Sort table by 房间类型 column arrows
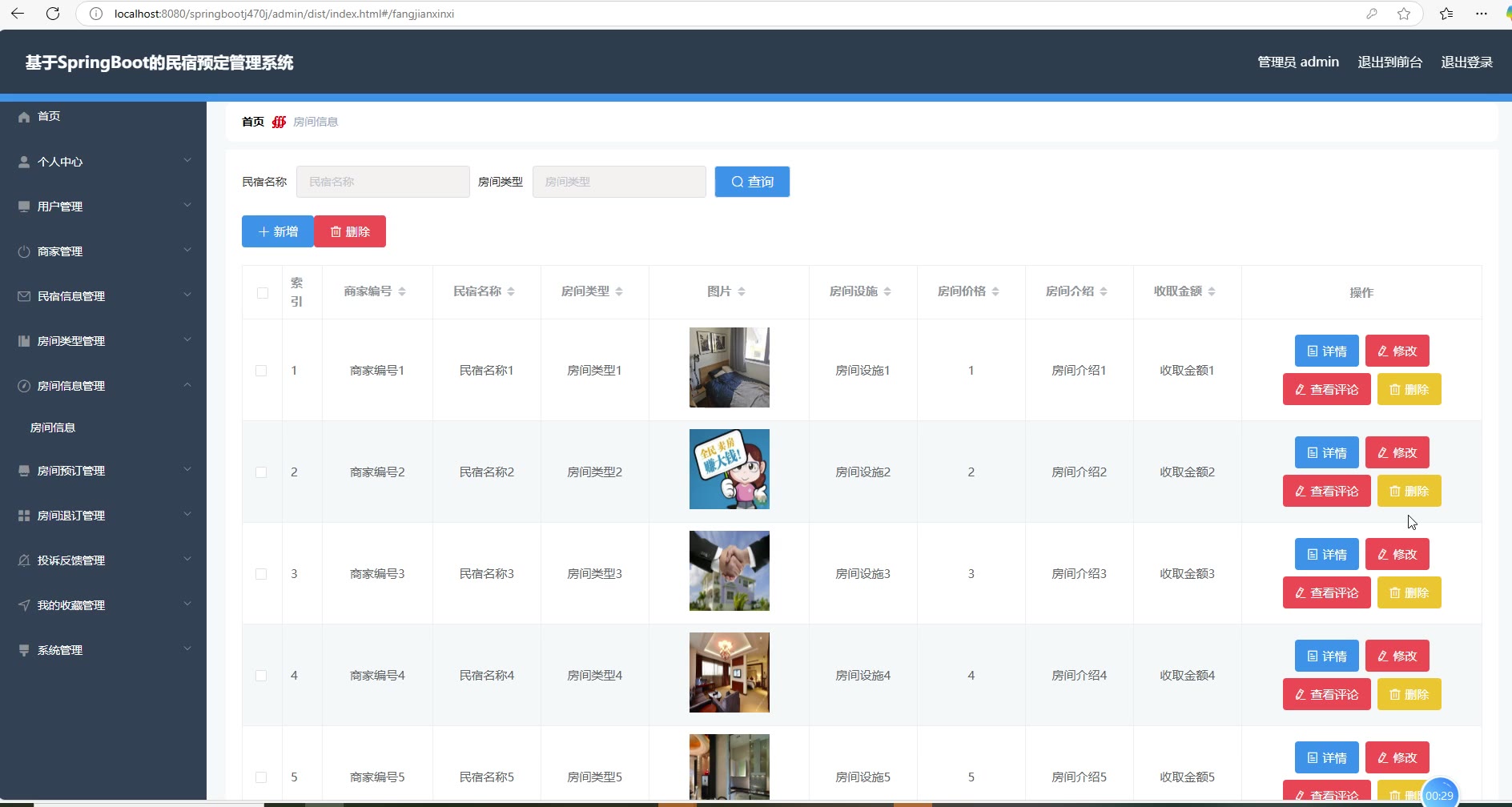The width and height of the screenshot is (1512, 807). click(619, 291)
